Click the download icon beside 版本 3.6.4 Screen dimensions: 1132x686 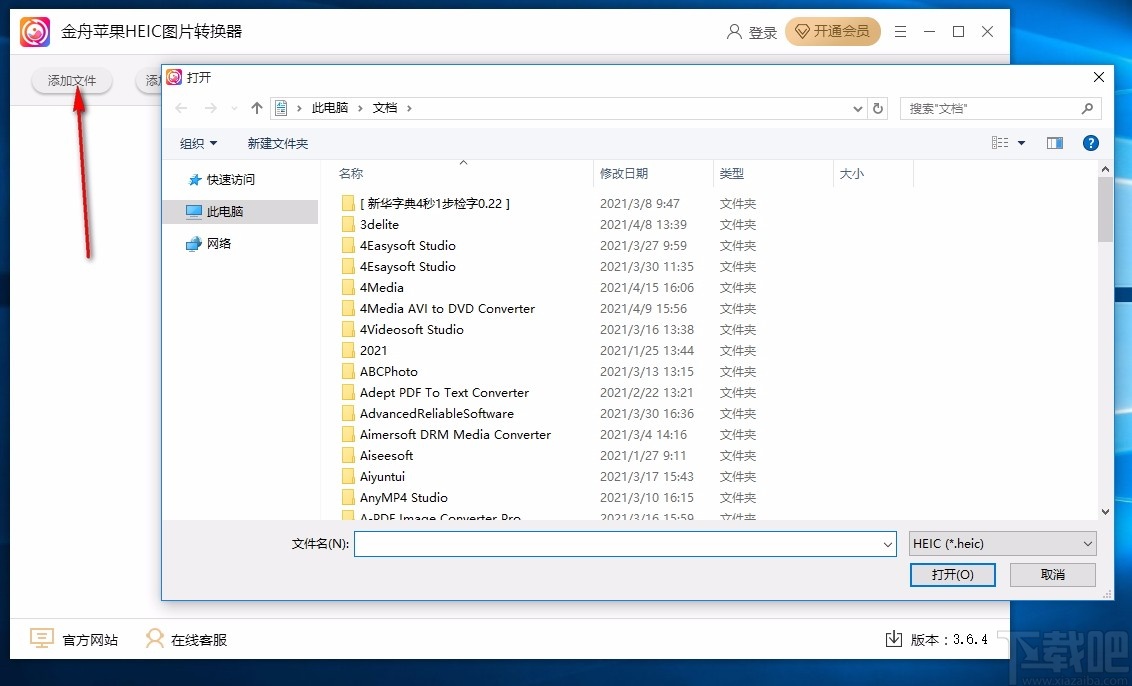click(x=893, y=638)
